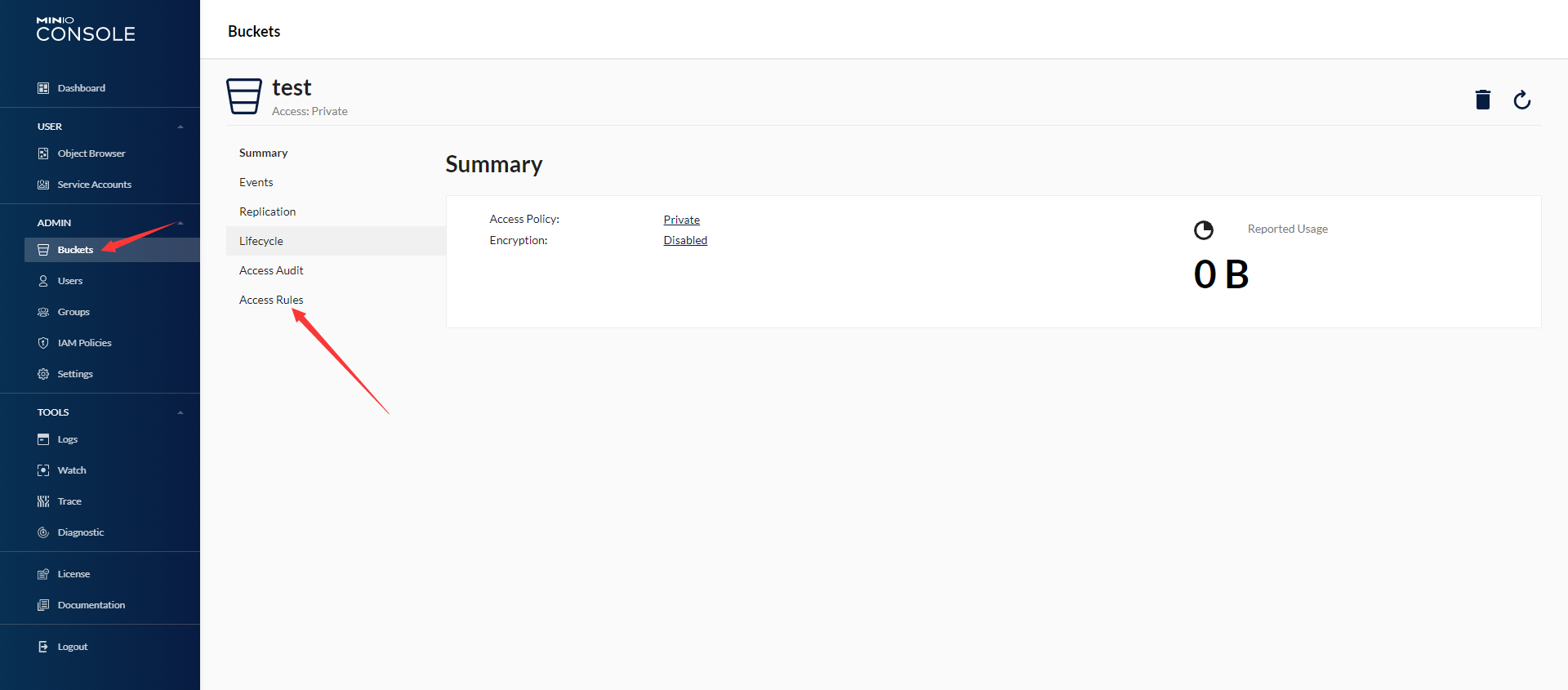Click the test bucket name heading
This screenshot has height=690, width=1568.
click(292, 87)
